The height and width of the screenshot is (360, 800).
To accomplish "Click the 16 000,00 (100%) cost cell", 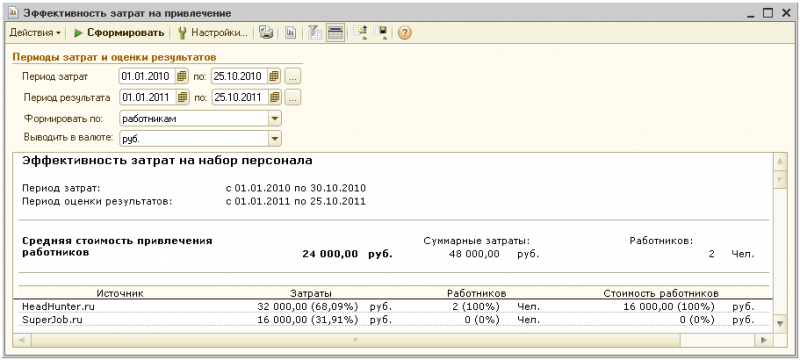I will click(x=669, y=306).
